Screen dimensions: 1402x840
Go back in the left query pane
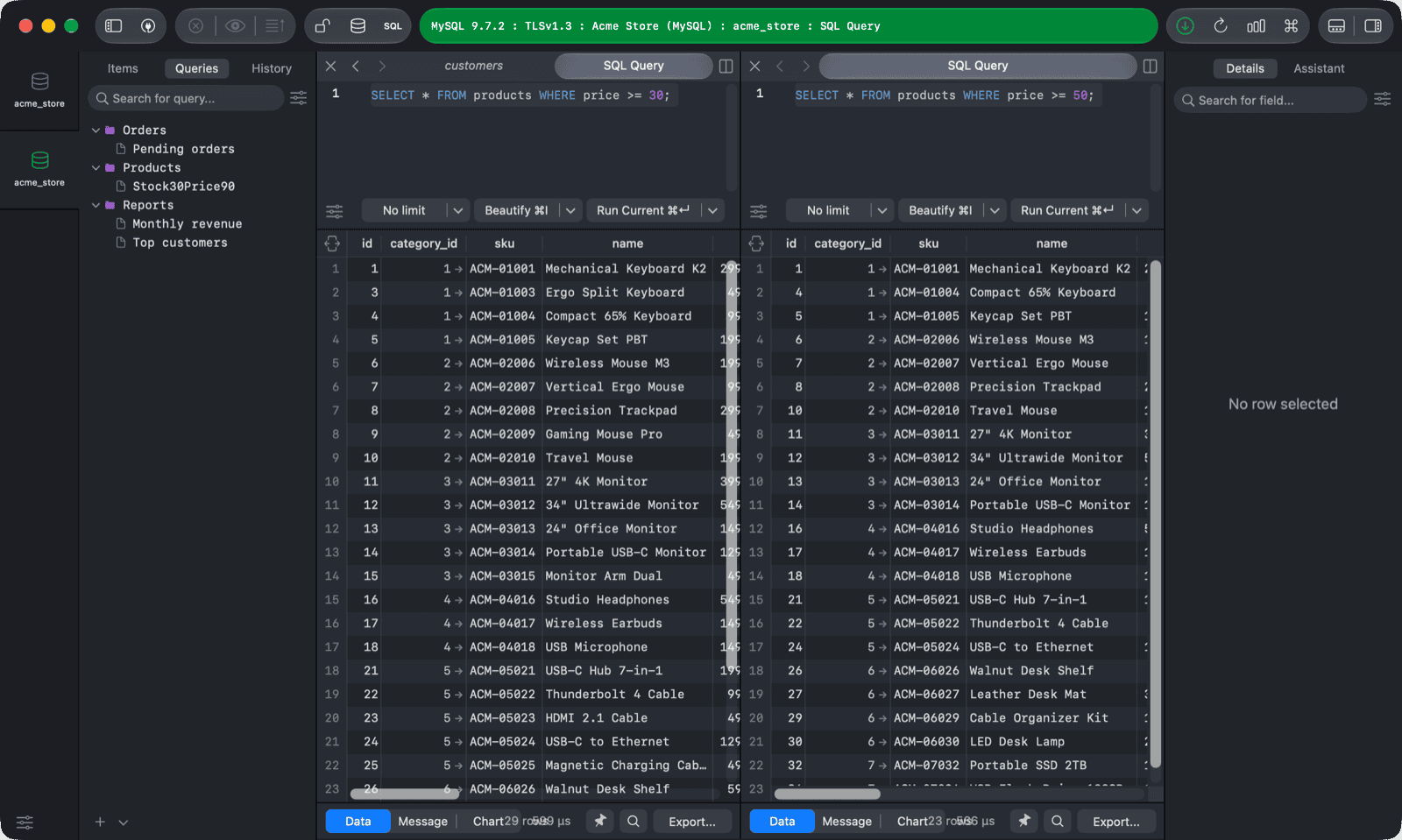tap(356, 66)
